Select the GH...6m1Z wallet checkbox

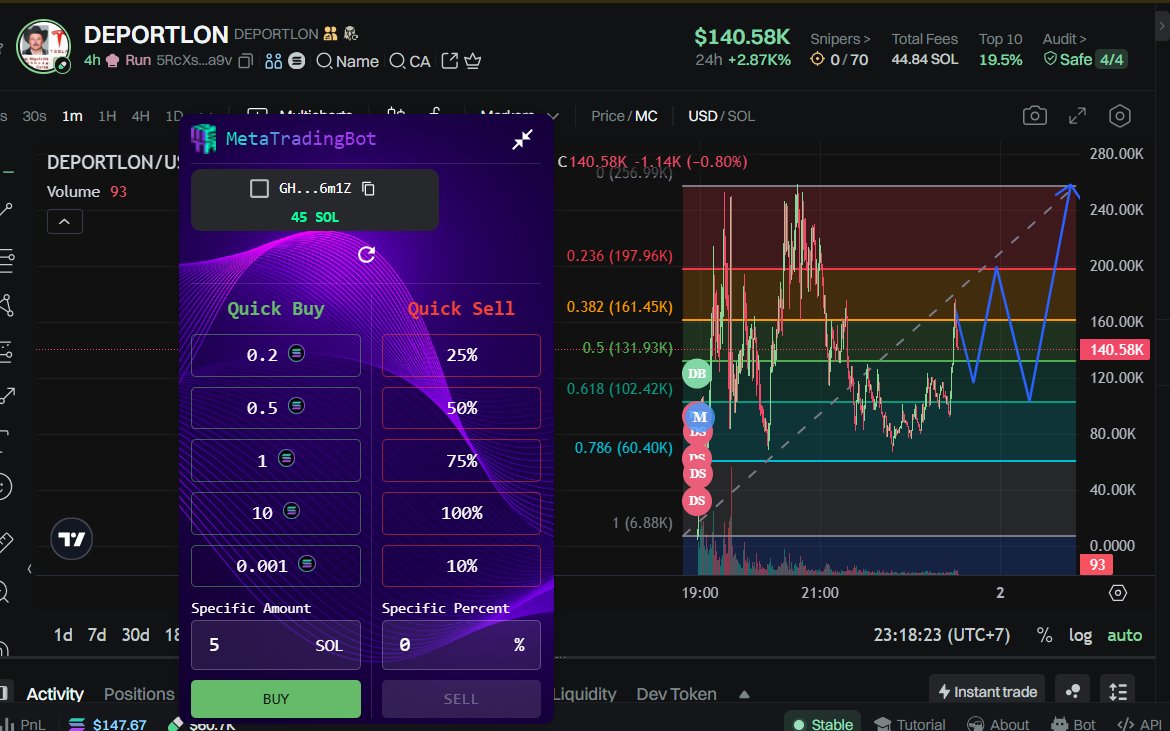pos(259,189)
